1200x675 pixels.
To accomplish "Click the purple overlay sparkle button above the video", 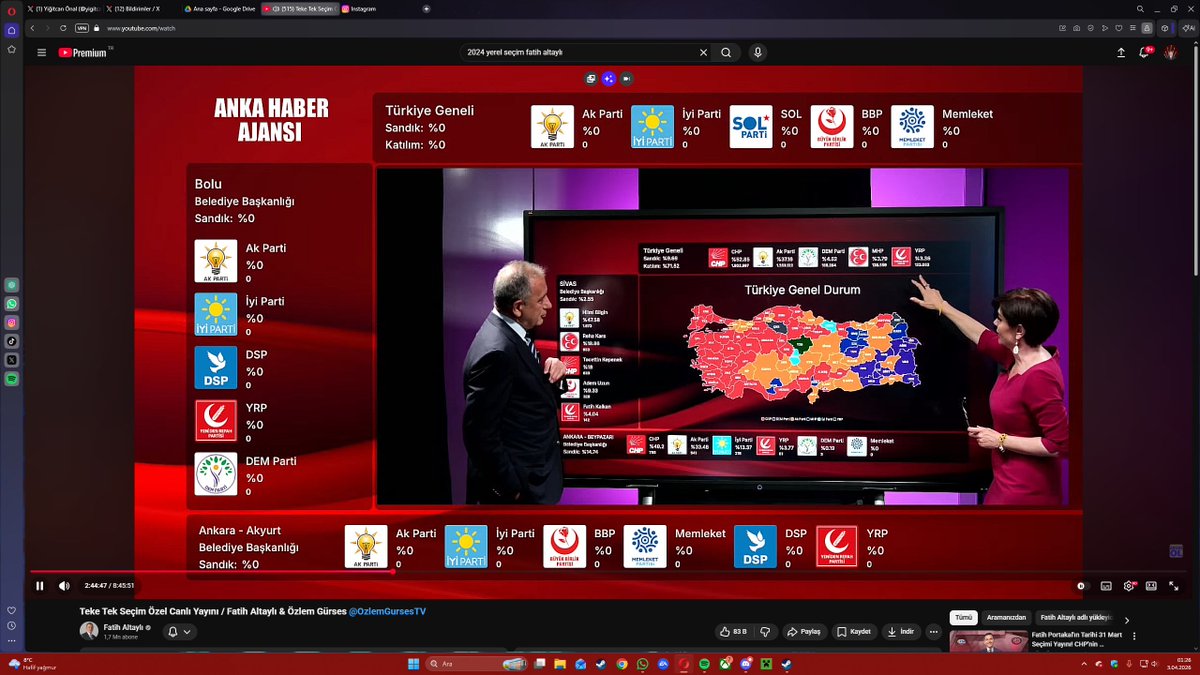I will [x=608, y=78].
